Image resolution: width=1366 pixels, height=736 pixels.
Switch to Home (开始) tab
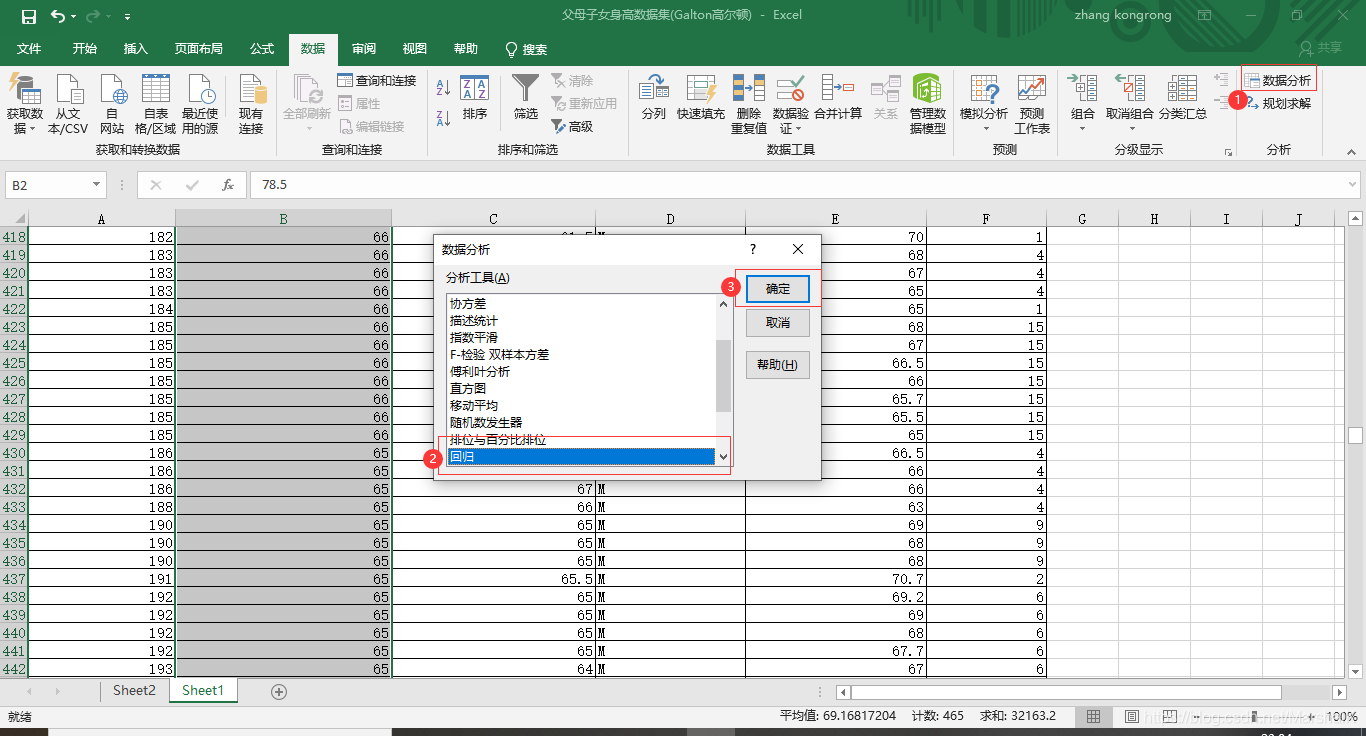click(x=85, y=49)
